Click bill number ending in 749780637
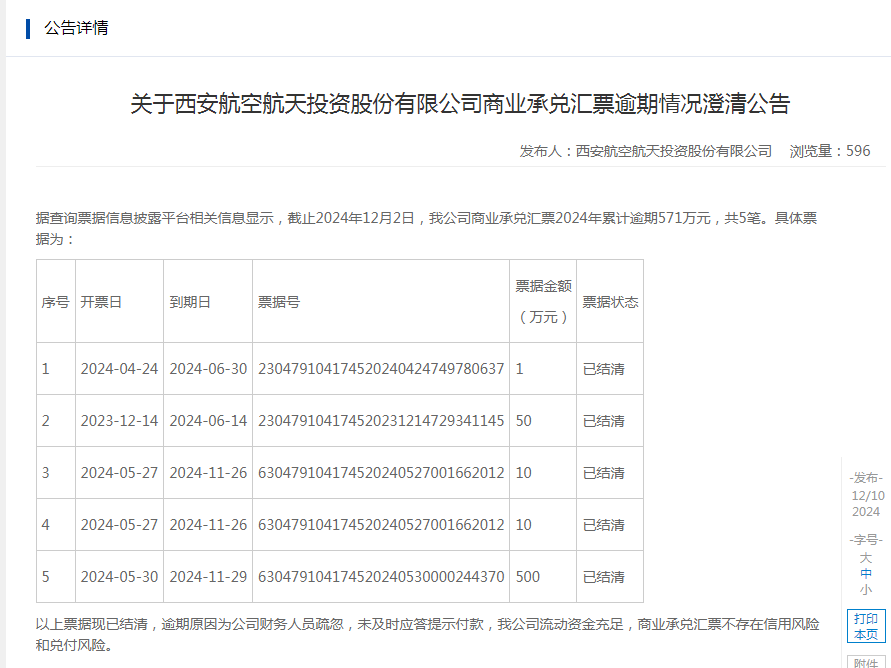The image size is (891, 668). point(381,369)
